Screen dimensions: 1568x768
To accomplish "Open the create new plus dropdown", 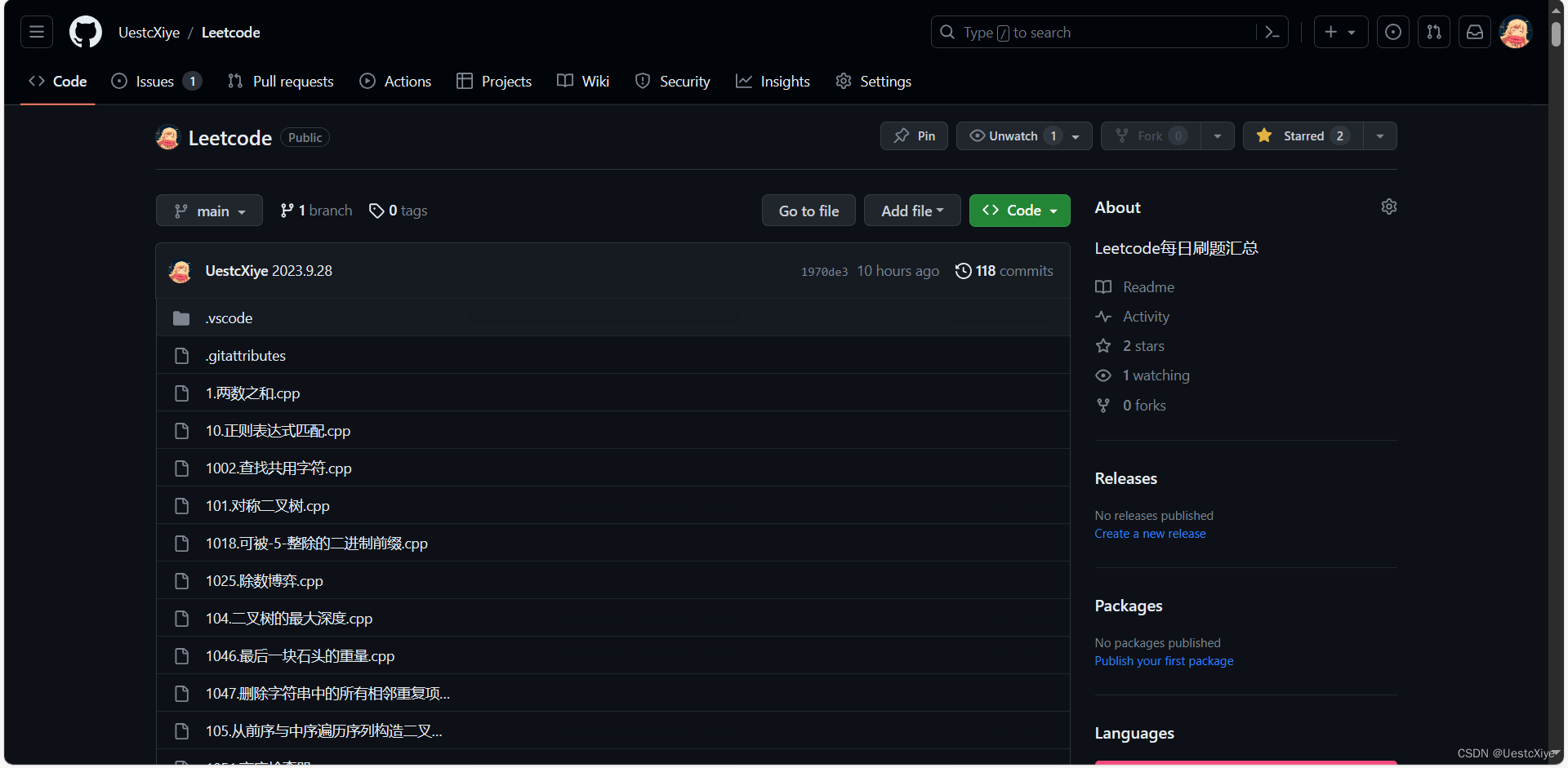I will point(1340,32).
